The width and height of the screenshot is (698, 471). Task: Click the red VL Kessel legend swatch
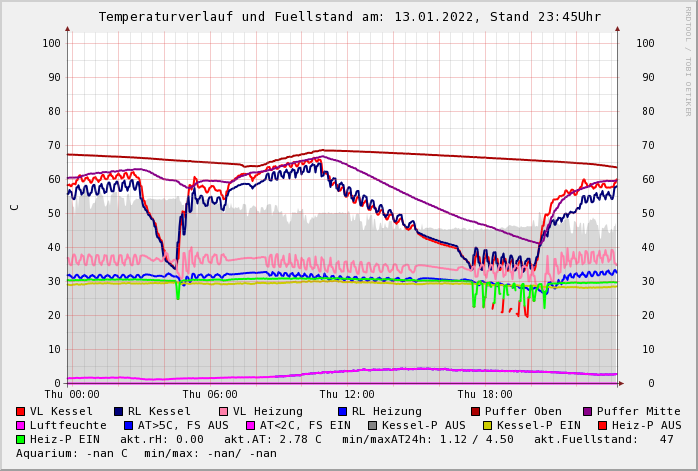[x=21, y=411]
